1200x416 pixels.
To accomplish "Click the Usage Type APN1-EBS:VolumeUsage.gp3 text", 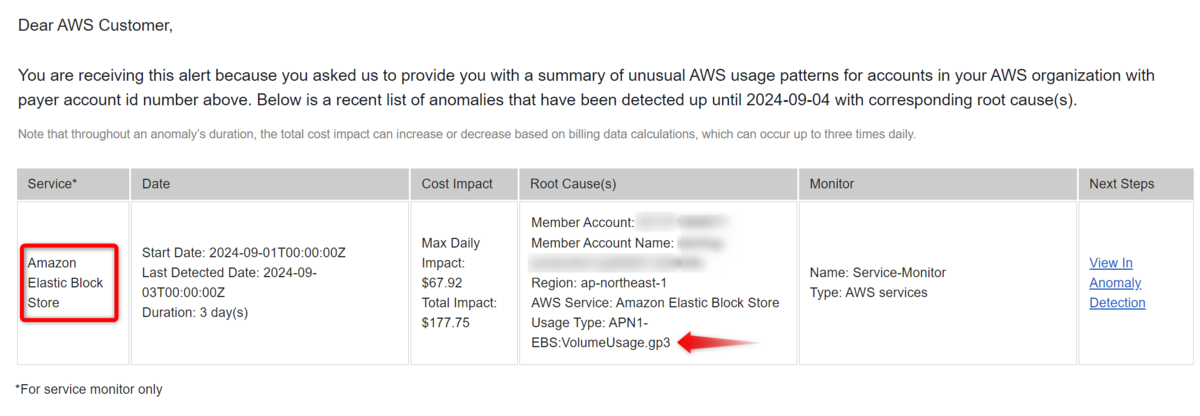I will (602, 333).
